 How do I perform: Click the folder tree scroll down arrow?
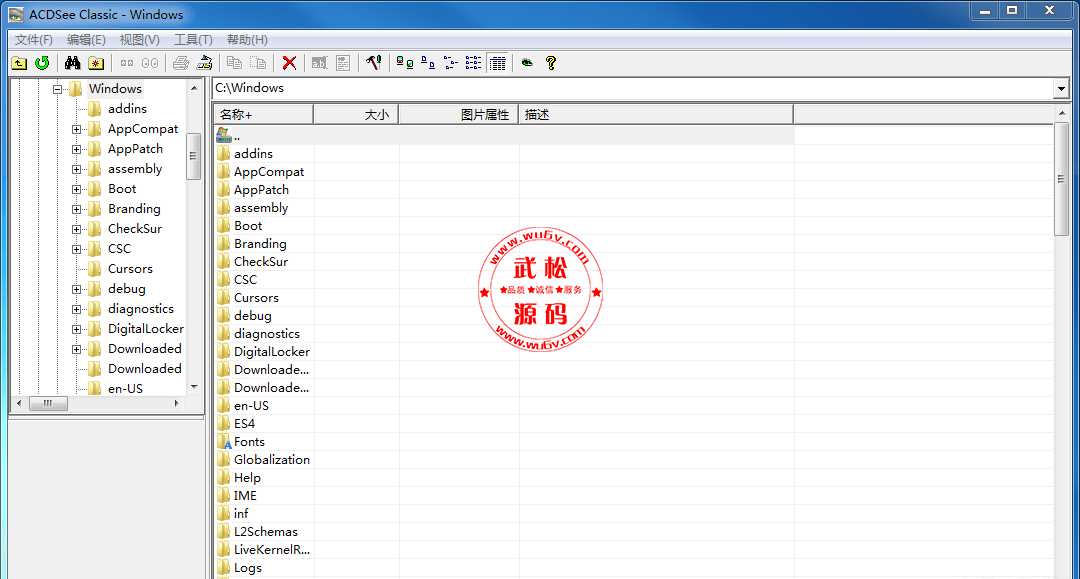[x=194, y=387]
